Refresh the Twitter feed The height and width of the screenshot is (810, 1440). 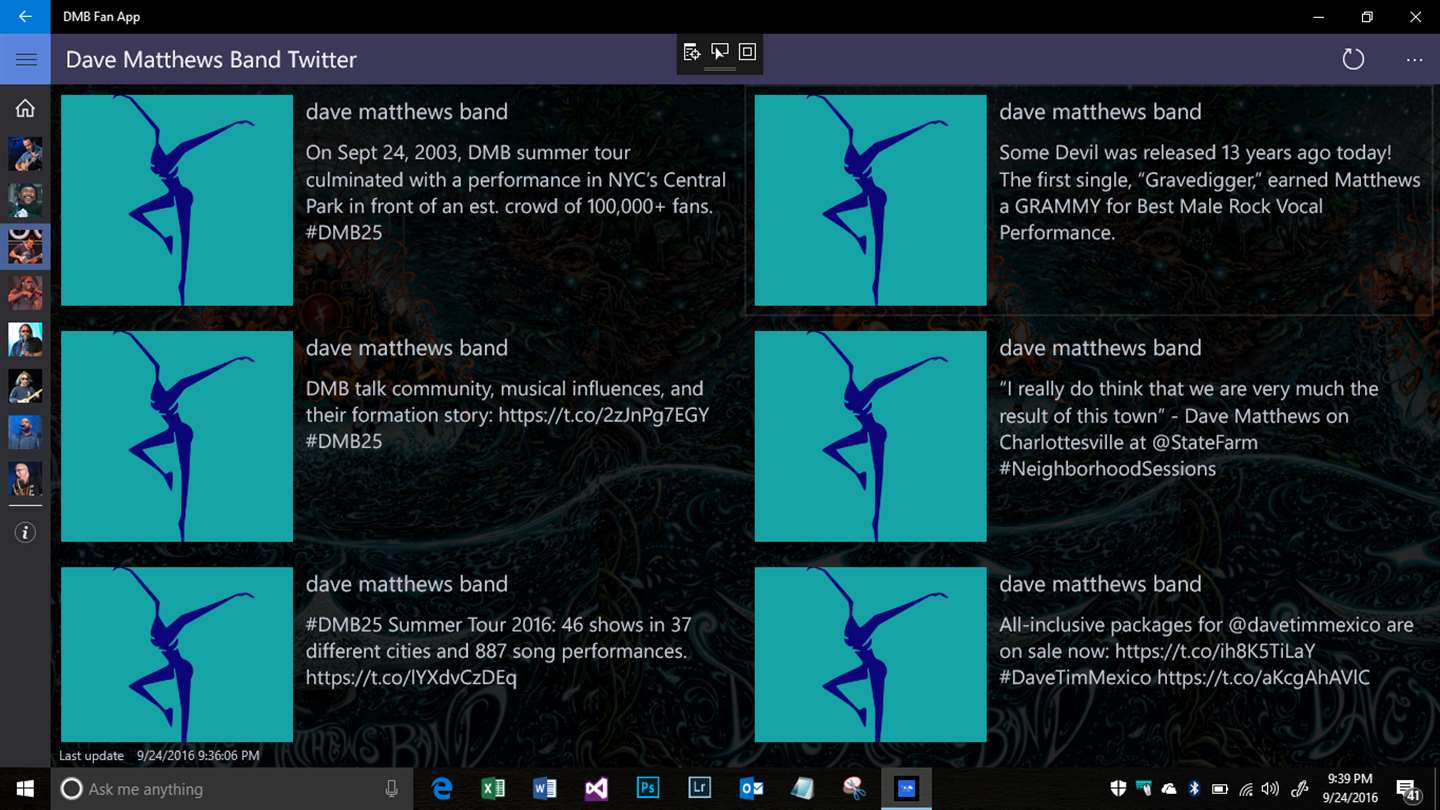tap(1353, 59)
